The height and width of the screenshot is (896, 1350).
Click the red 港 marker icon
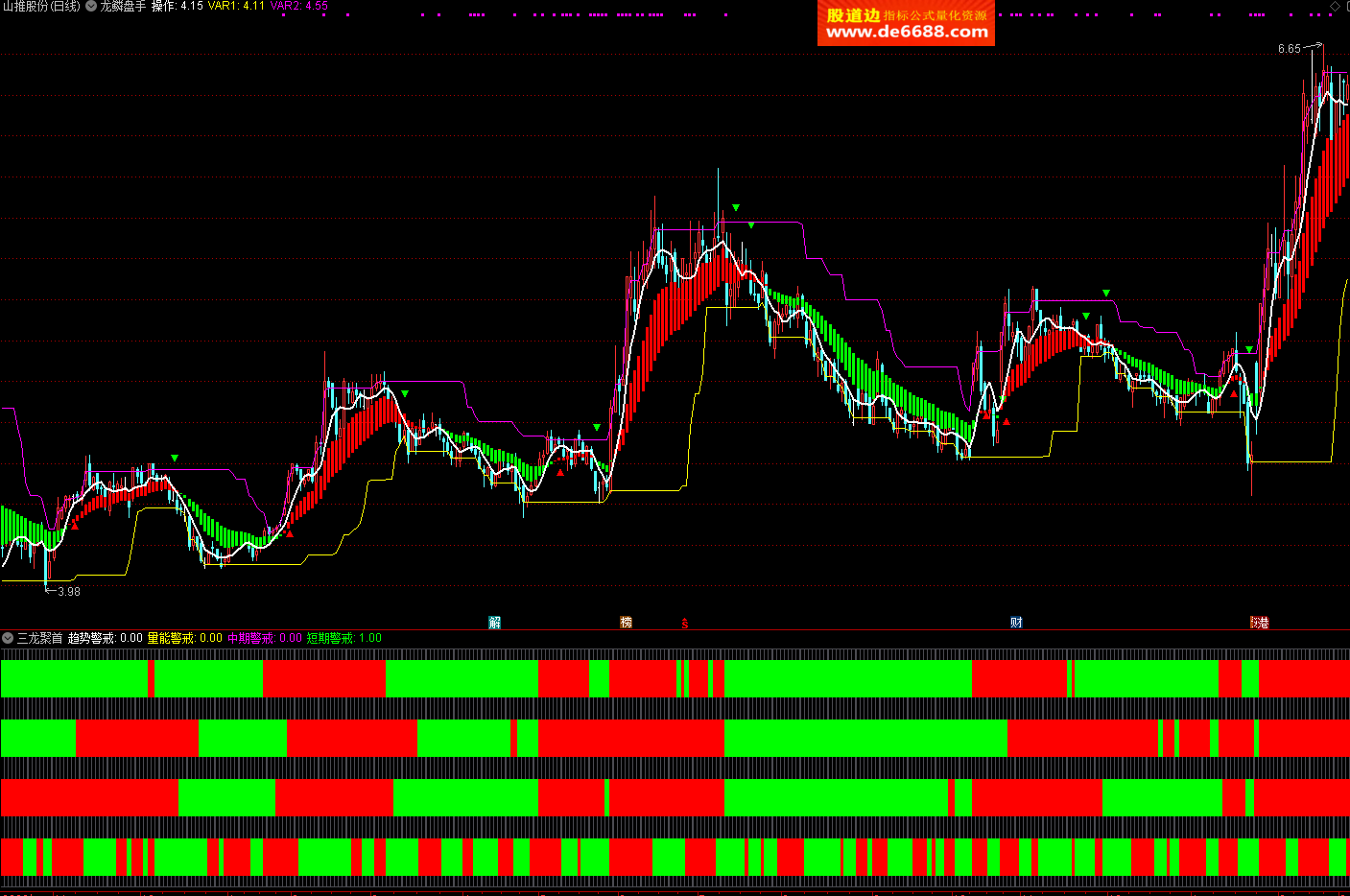(x=1260, y=623)
